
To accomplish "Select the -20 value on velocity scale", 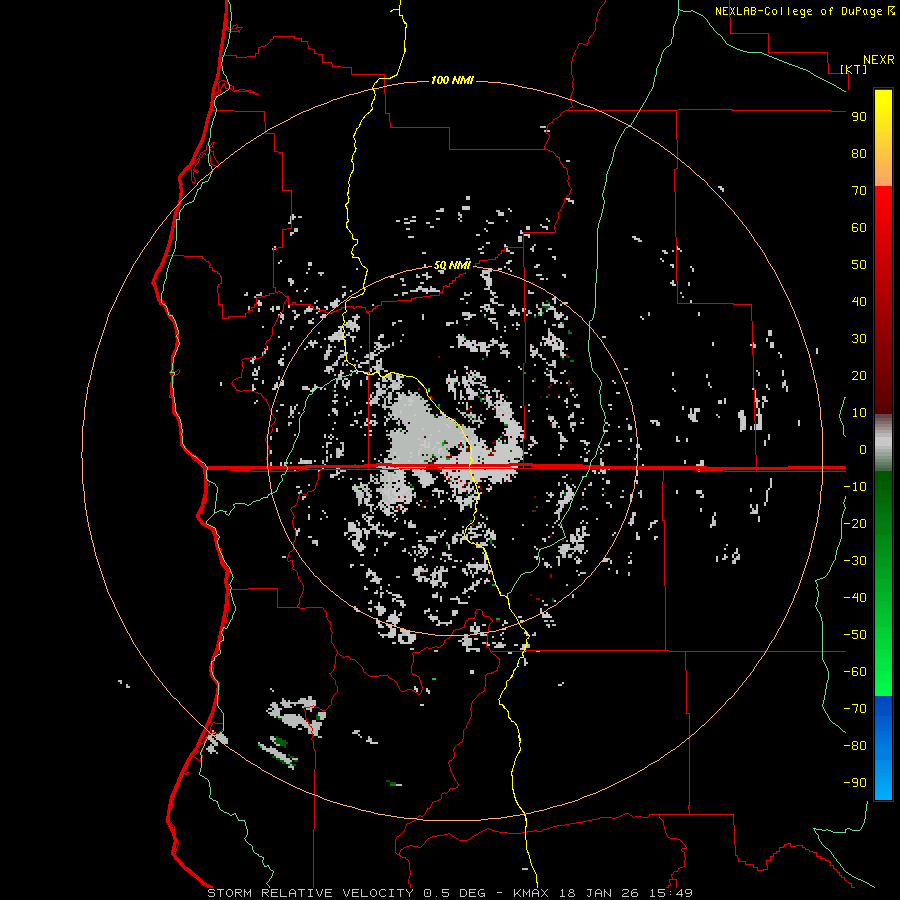I will pos(855,523).
